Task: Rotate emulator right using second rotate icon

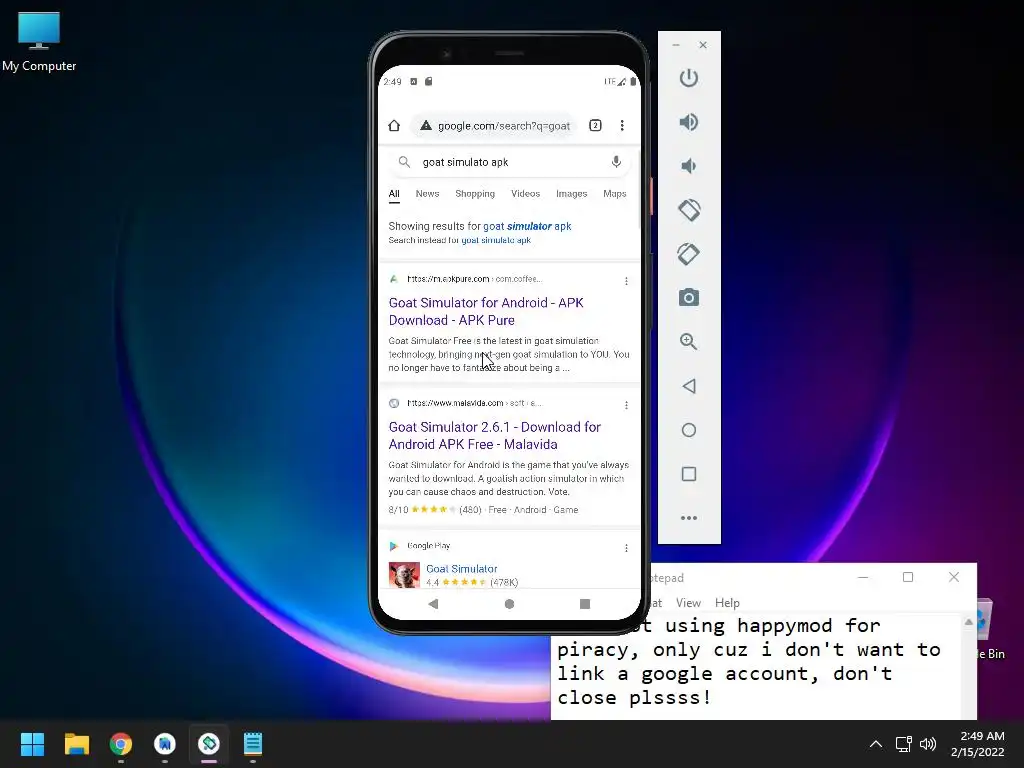Action: 688,254
